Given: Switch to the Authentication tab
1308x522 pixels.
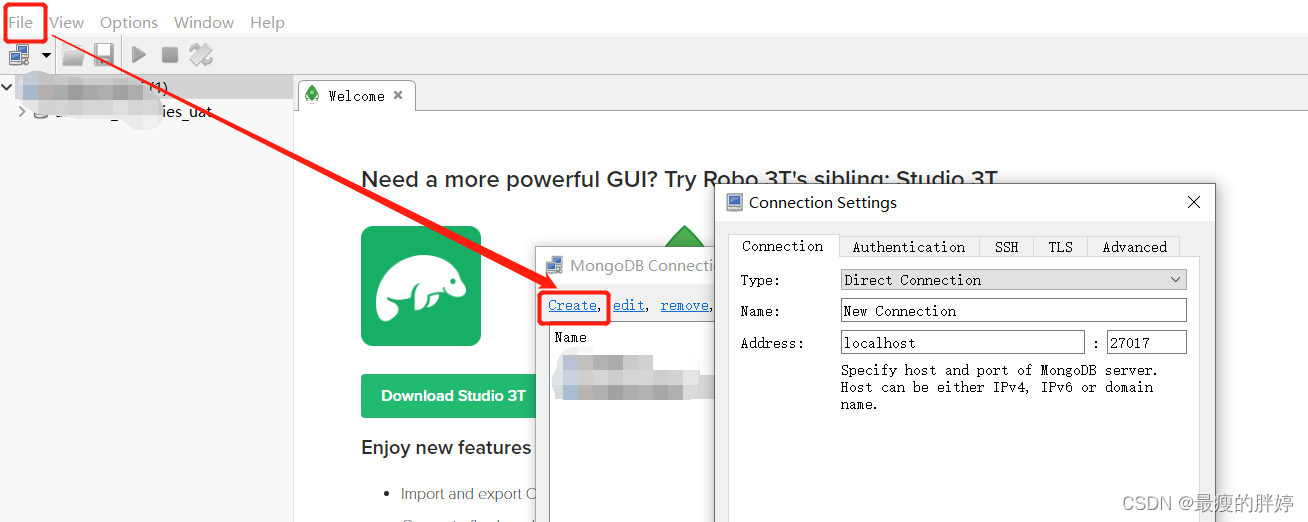Looking at the screenshot, I should [909, 247].
